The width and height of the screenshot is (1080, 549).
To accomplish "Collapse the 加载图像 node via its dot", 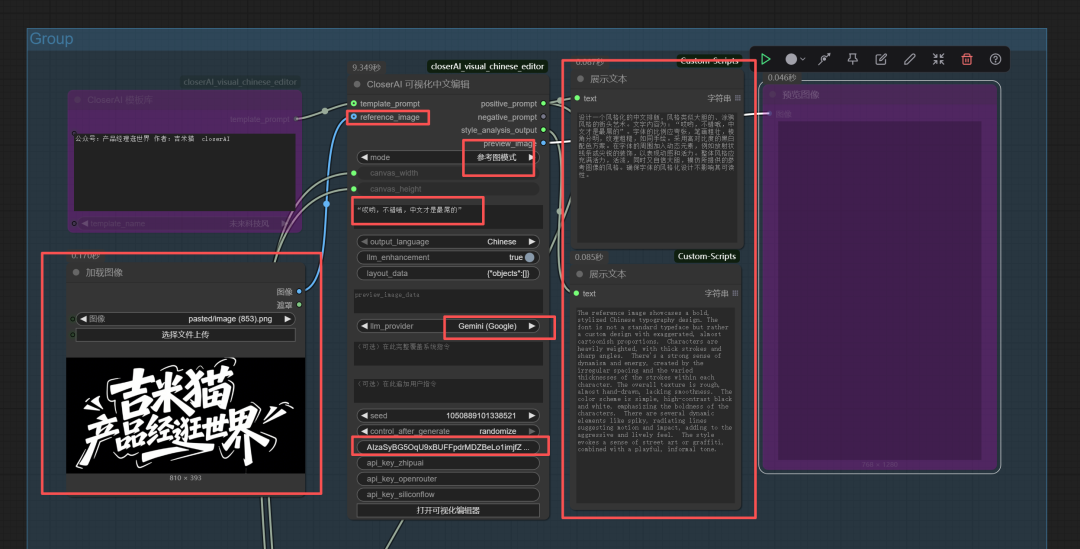I will tap(76, 272).
